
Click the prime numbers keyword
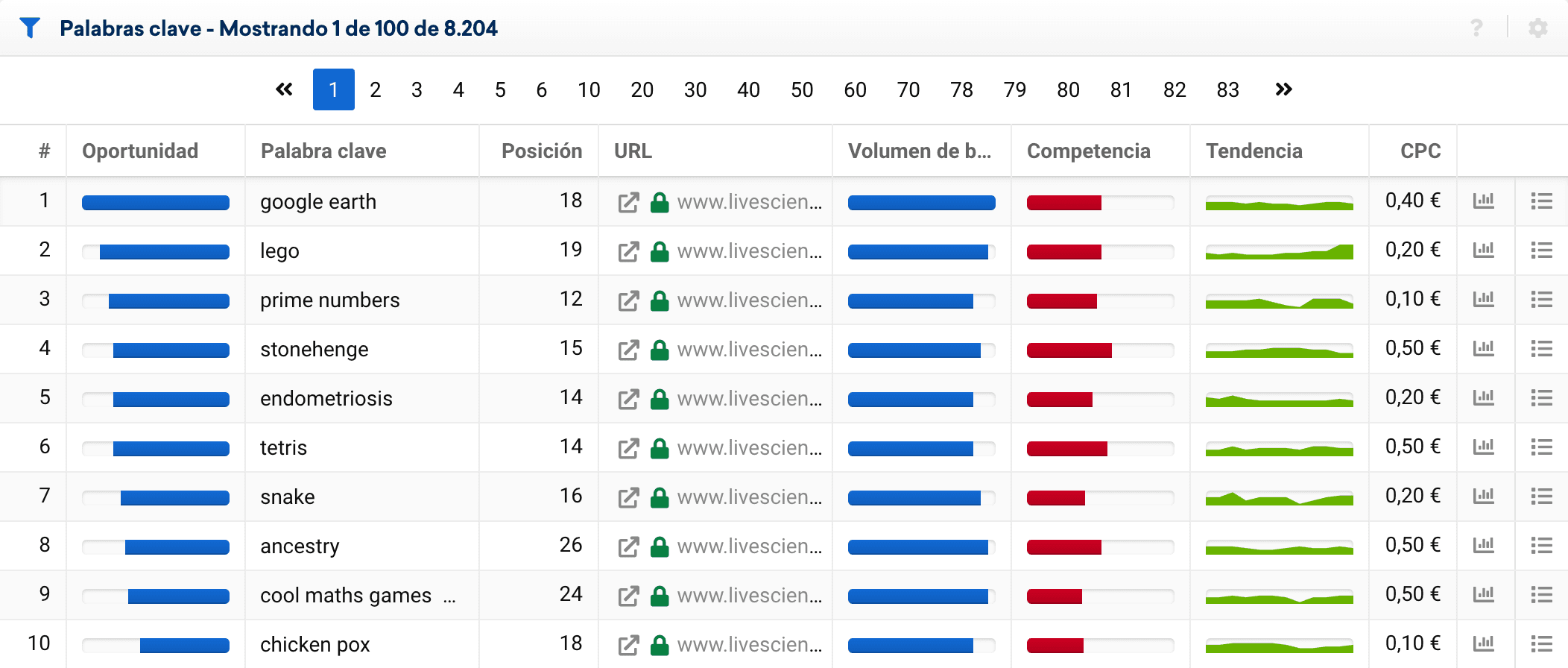329,300
